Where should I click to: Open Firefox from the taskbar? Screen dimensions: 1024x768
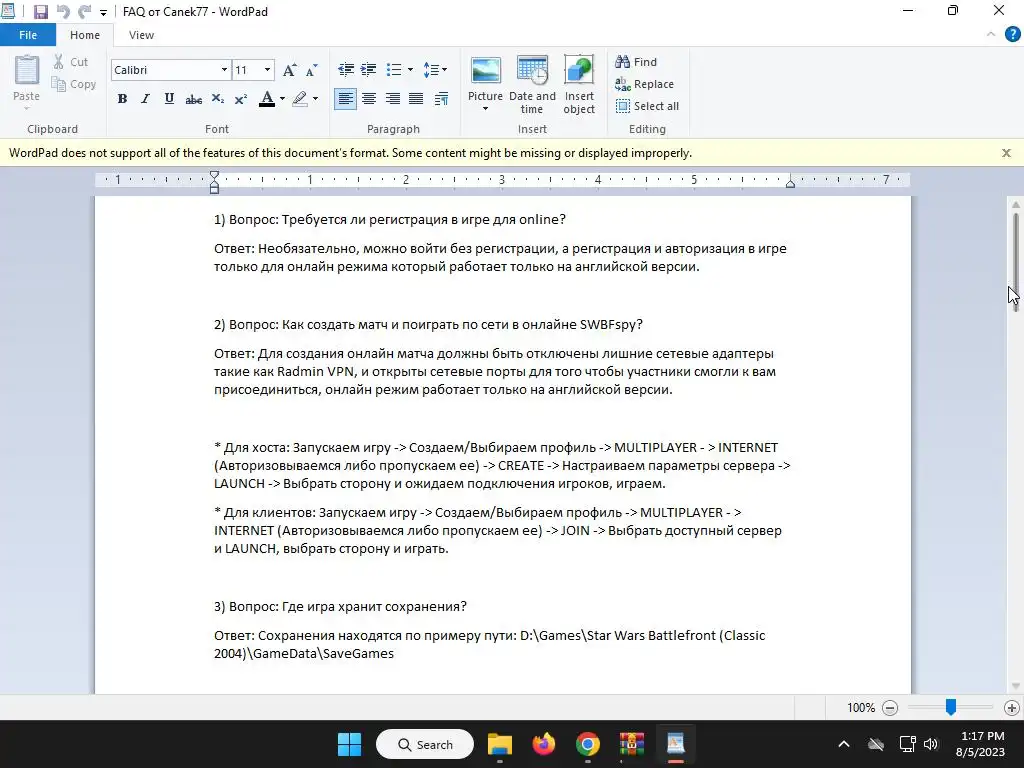pyautogui.click(x=543, y=744)
